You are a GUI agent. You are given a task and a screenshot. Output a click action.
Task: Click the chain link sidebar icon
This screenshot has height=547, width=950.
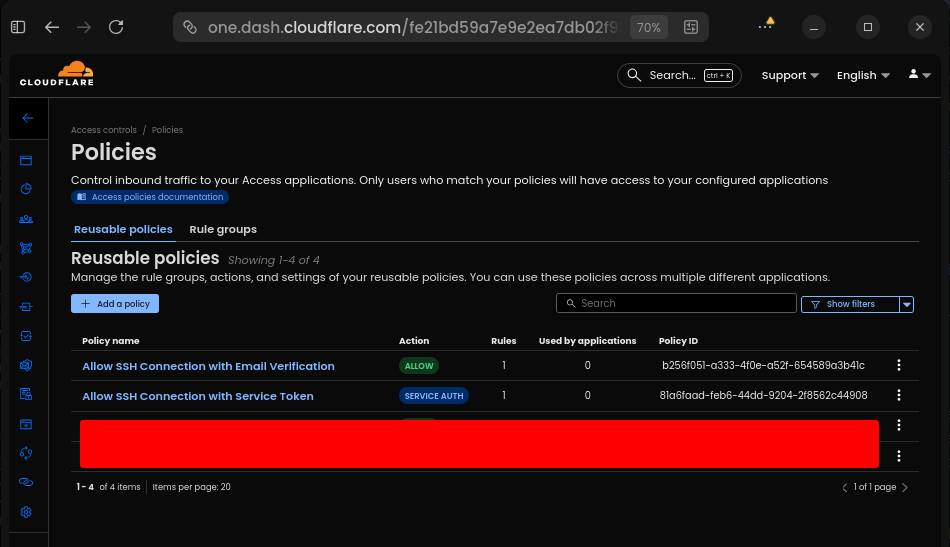[x=27, y=482]
